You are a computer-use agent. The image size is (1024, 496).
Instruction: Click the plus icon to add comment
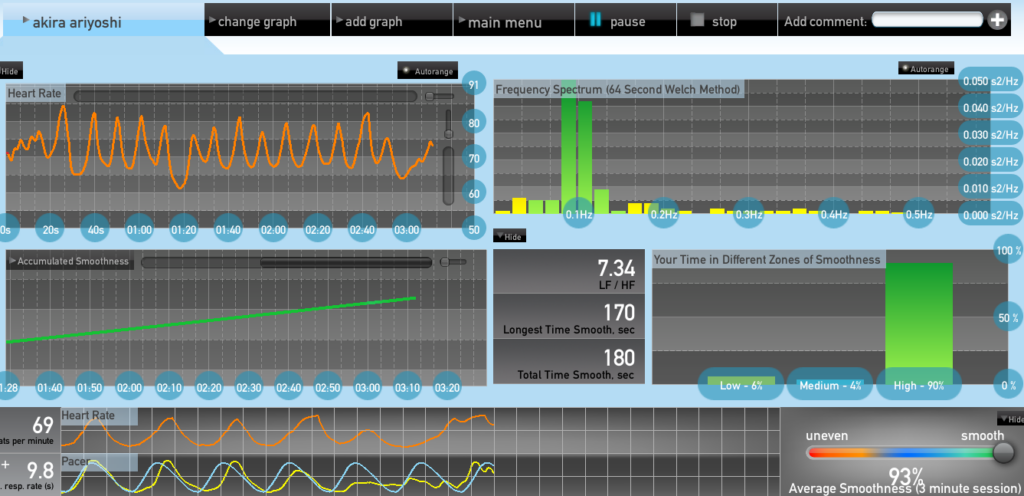click(997, 20)
